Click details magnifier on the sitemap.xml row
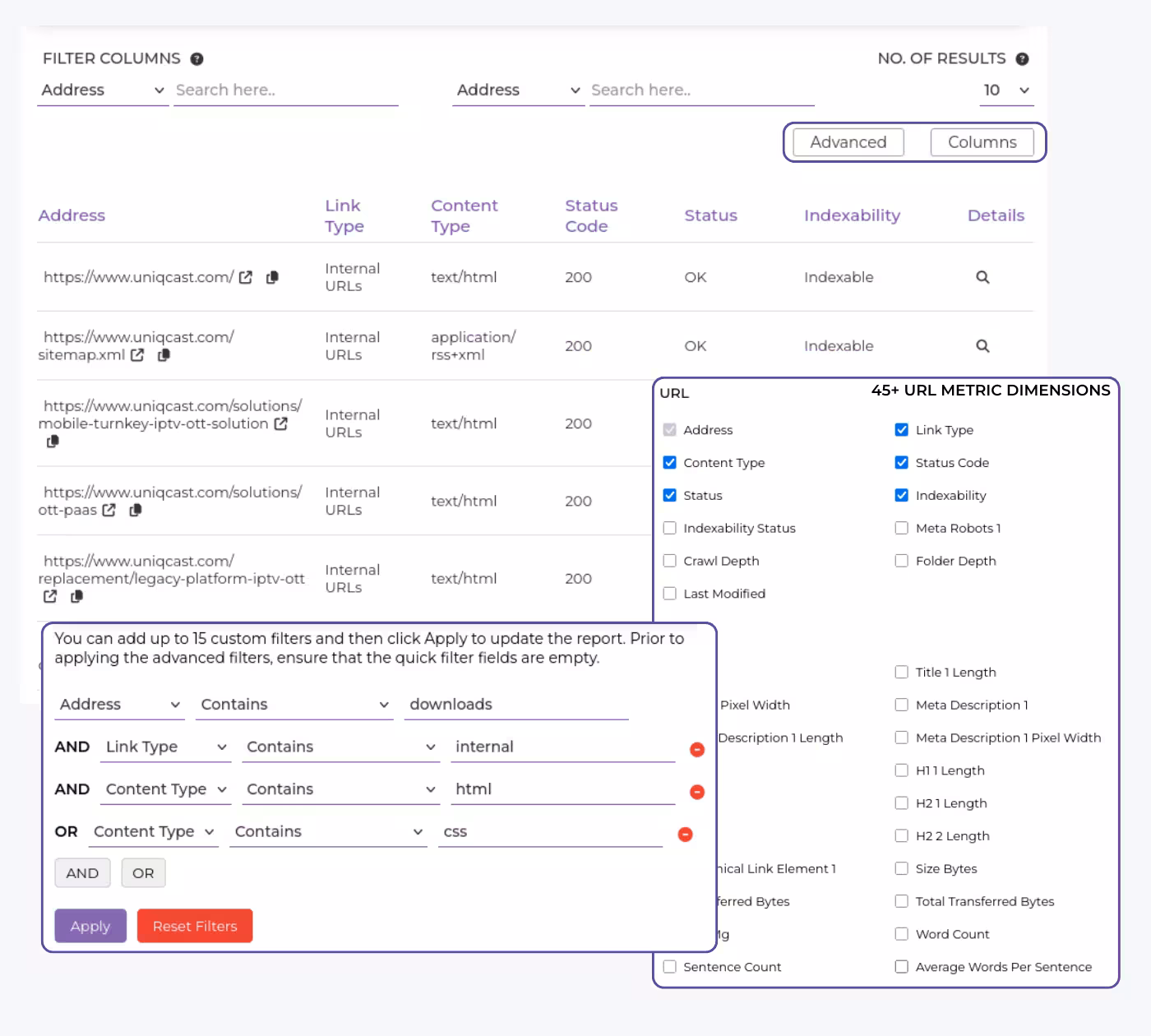Screen dimensions: 1151x1036 click(982, 345)
